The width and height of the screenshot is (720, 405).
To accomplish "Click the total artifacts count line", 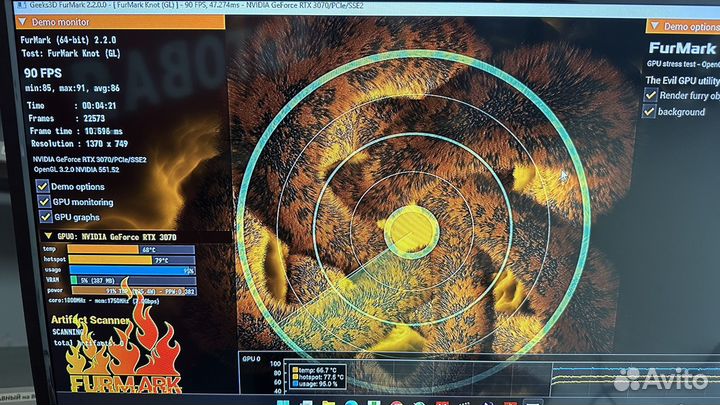I will point(89,343).
